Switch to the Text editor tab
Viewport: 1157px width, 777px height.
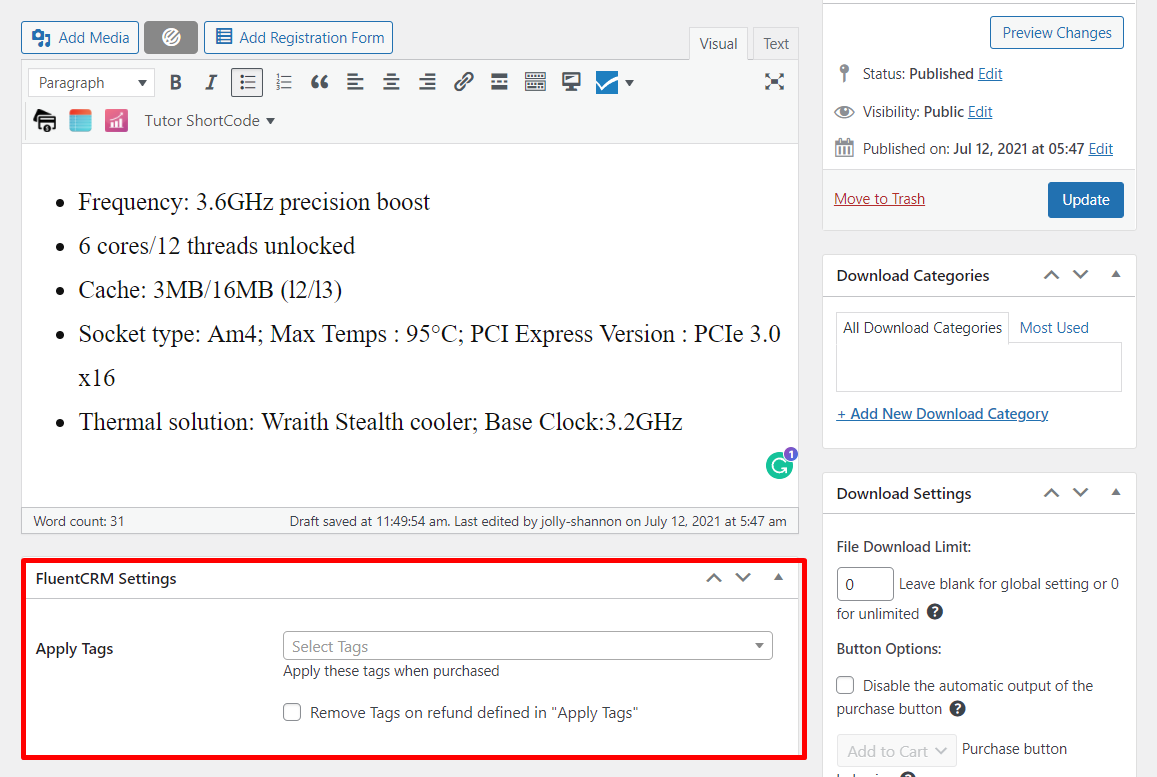tap(776, 44)
